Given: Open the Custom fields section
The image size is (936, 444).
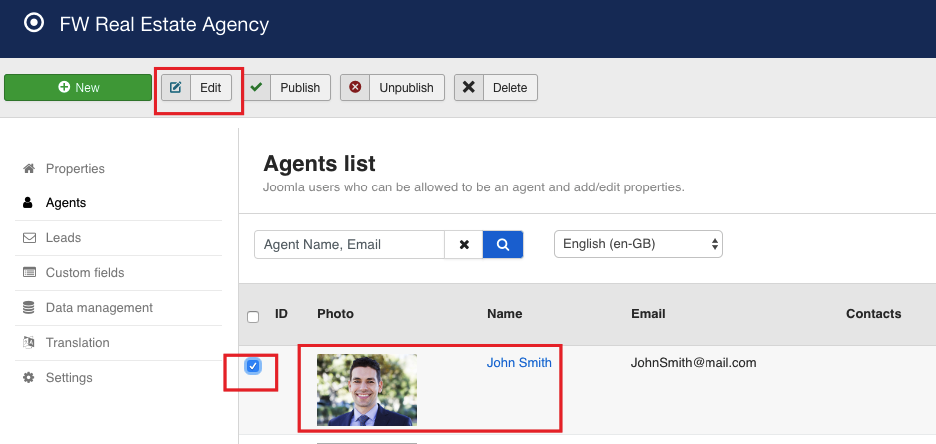Looking at the screenshot, I should click(x=84, y=273).
